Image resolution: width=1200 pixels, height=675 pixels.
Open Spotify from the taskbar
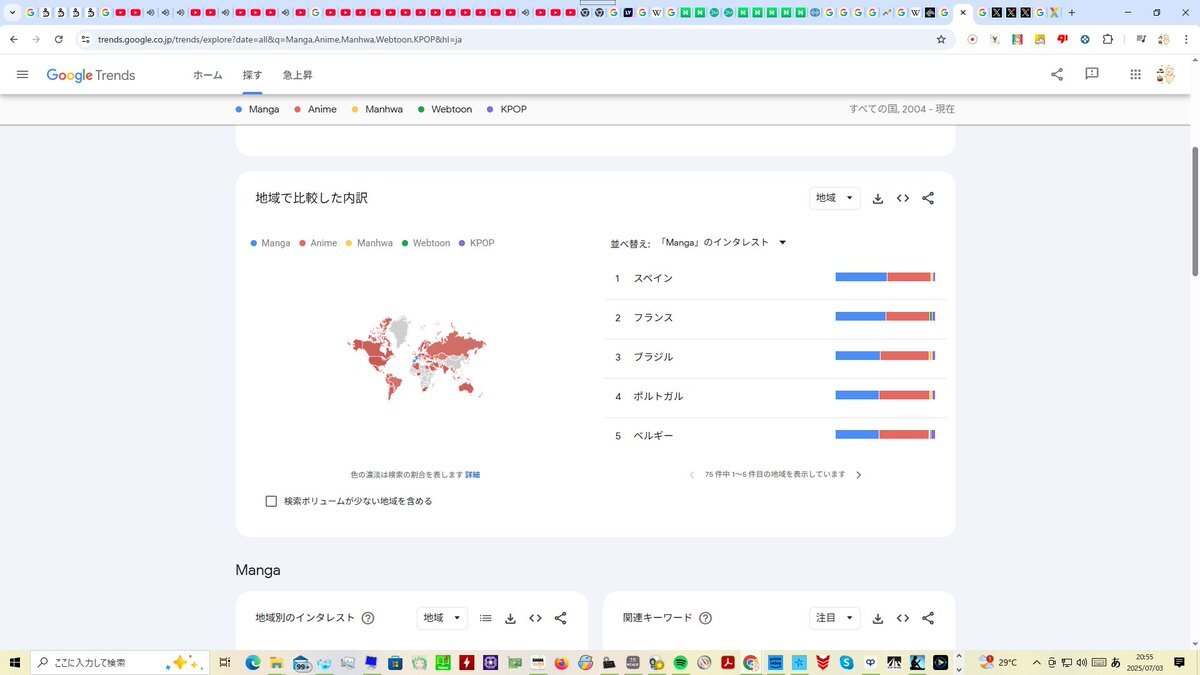click(680, 662)
